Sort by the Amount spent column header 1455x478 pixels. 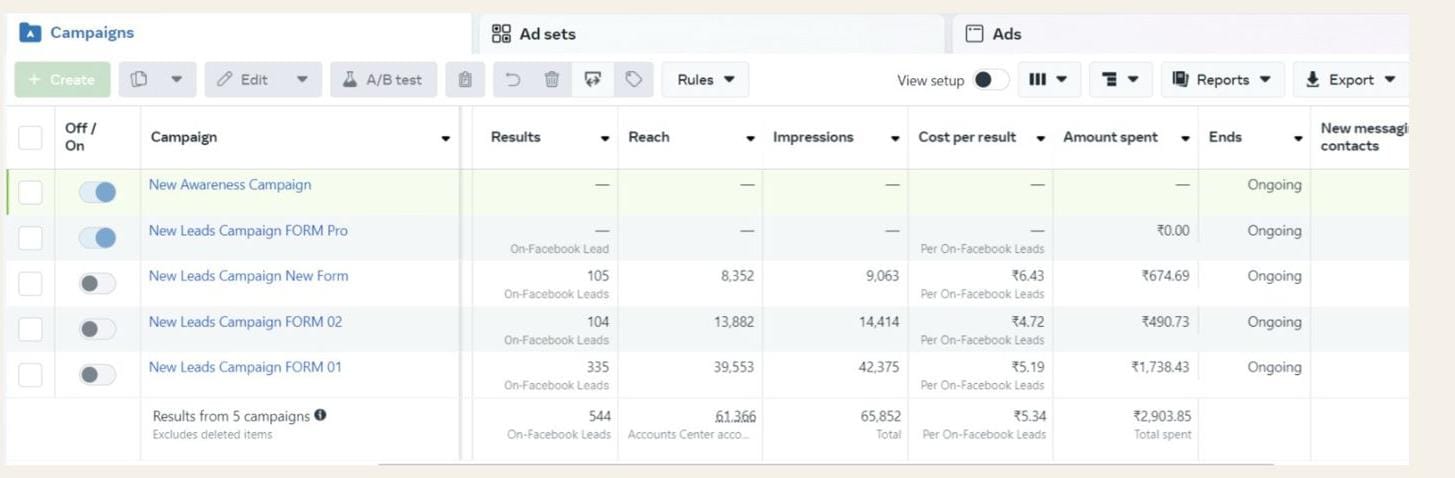[x=1110, y=137]
